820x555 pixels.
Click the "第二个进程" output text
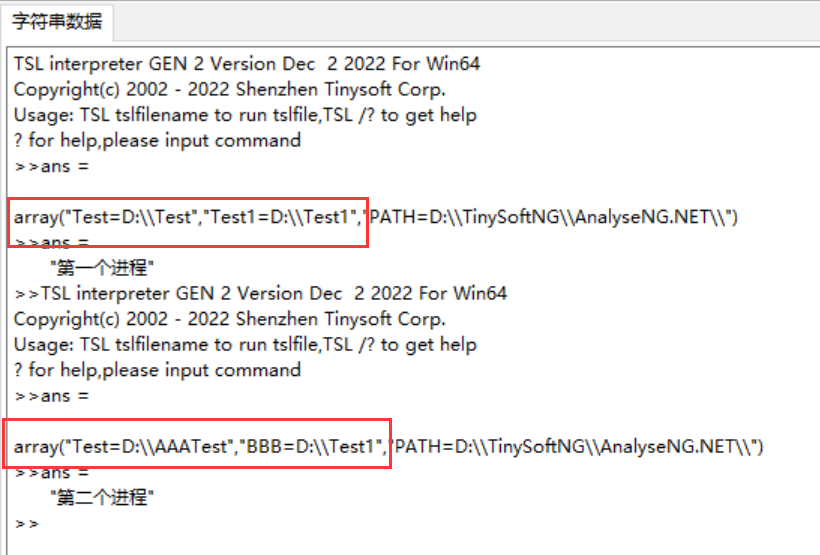click(x=103, y=497)
